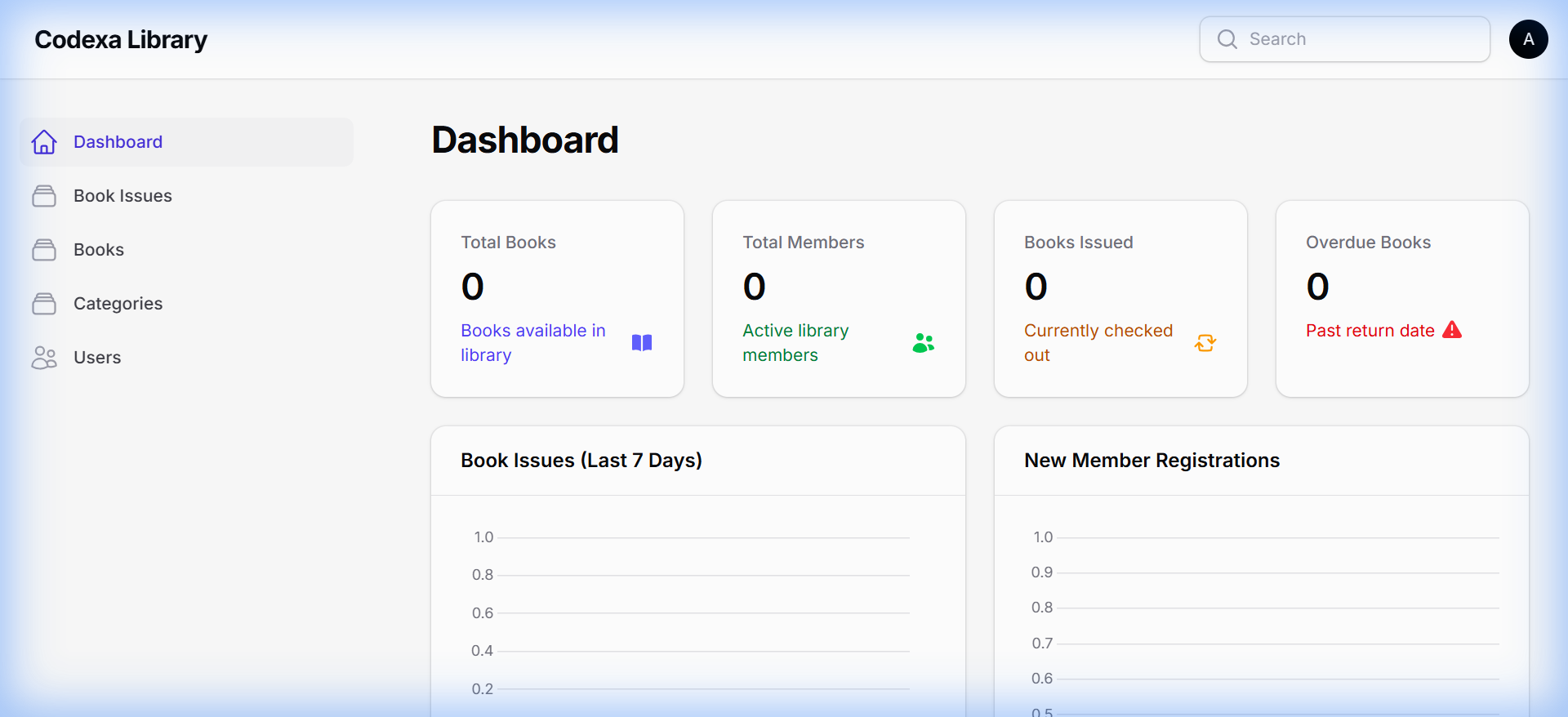Click the Book Issues sidebar icon
1568x717 pixels.
tap(44, 196)
